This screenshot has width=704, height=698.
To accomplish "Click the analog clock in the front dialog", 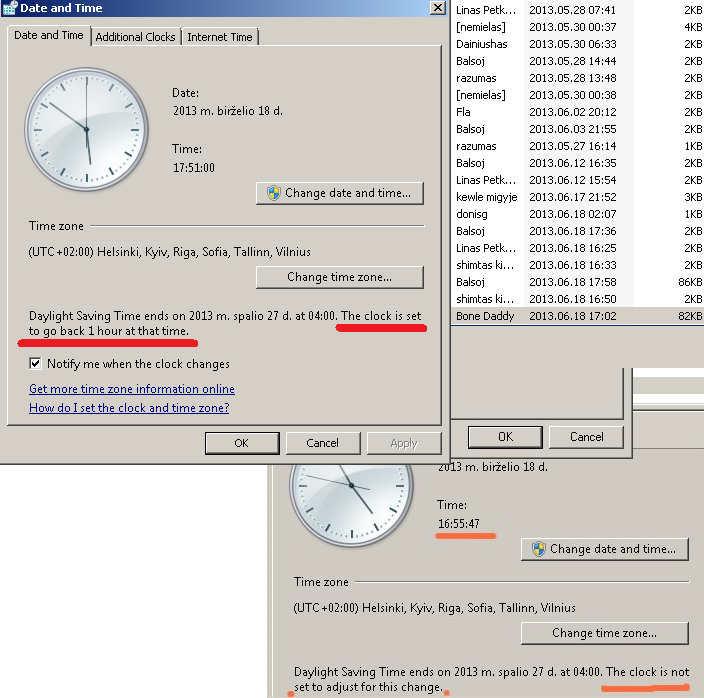I will tap(87, 129).
